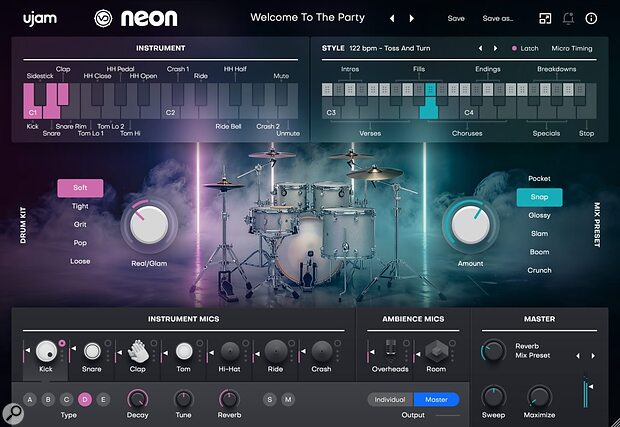Choose Kick type A

(30, 399)
